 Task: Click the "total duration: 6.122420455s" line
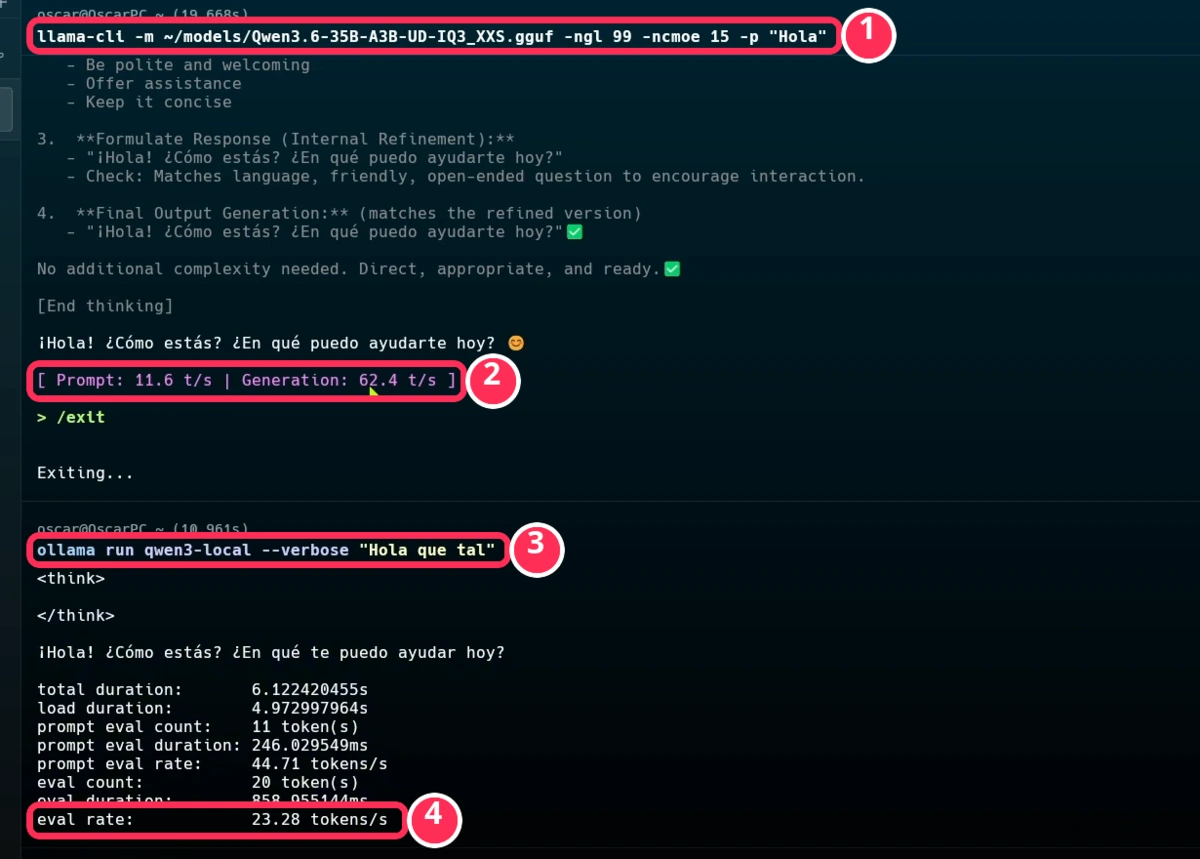tap(203, 690)
